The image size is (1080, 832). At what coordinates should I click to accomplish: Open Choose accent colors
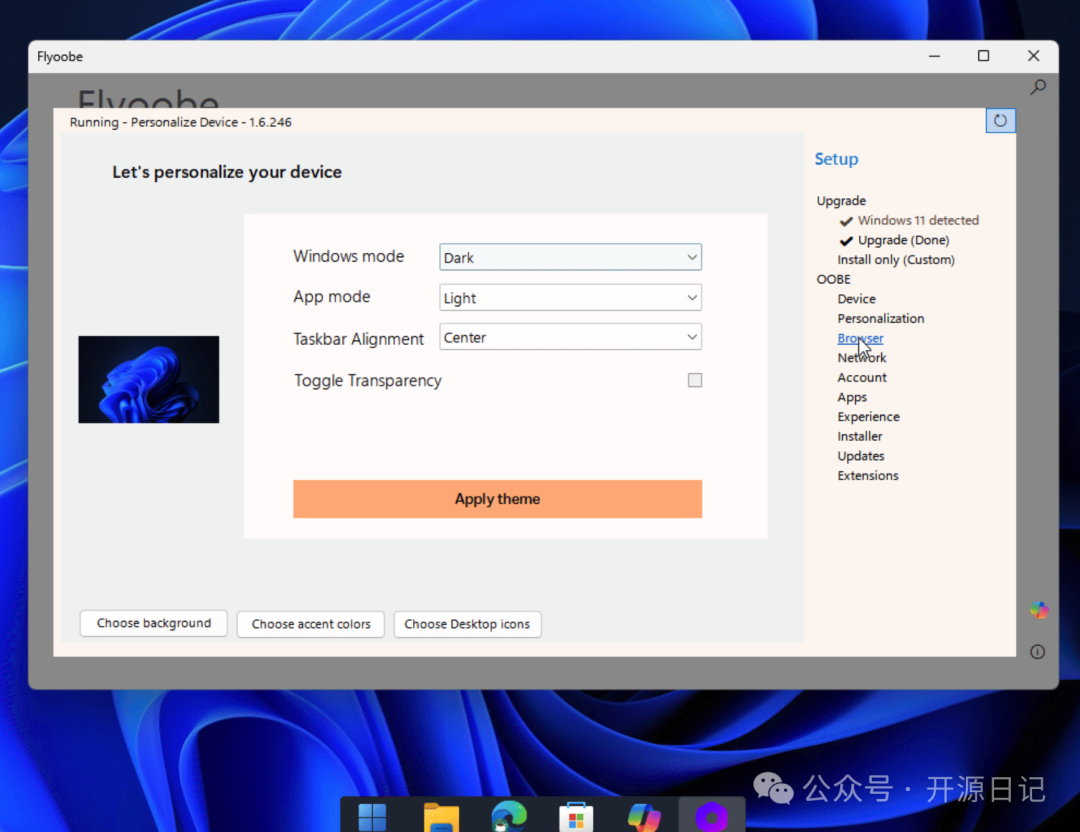tap(311, 624)
